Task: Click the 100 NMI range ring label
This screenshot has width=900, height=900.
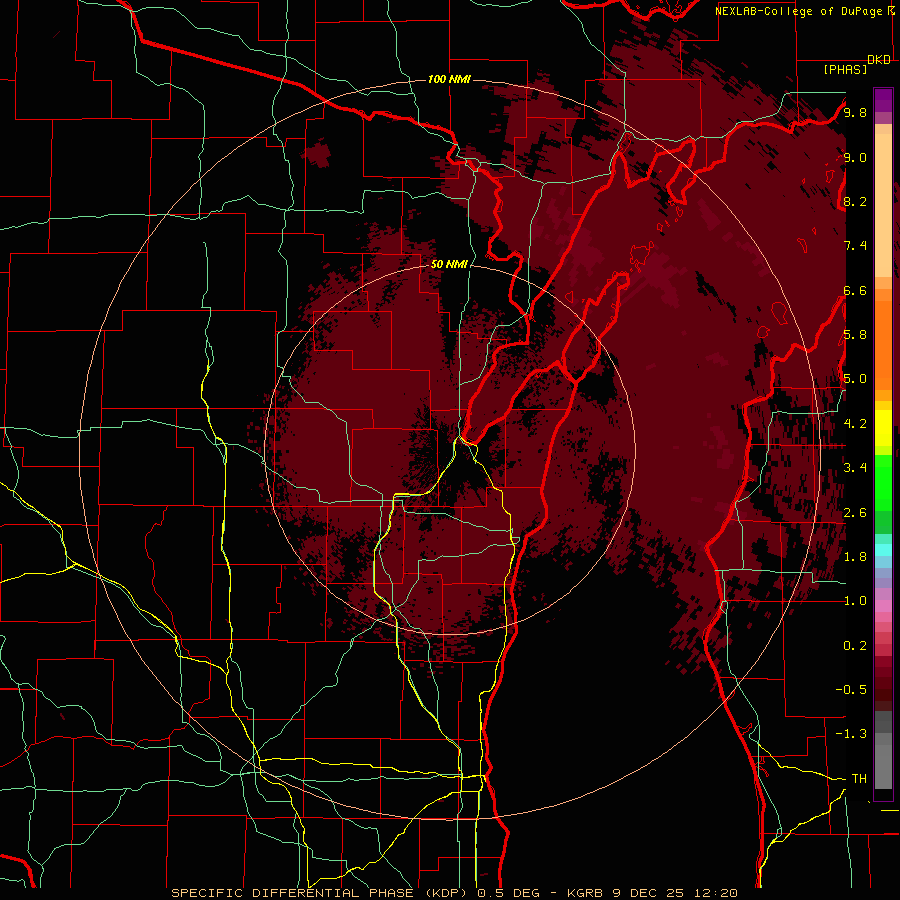Action: coord(449,79)
